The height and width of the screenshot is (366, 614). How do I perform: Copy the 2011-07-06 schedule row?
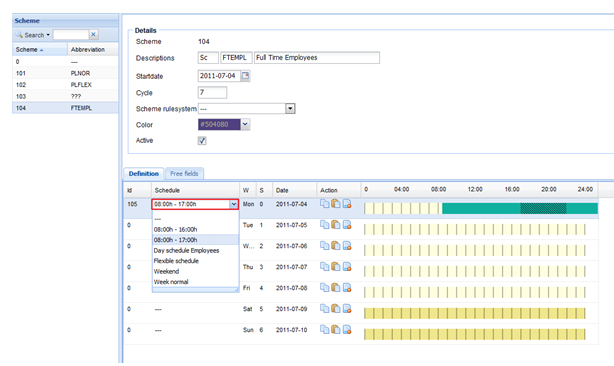pos(325,246)
